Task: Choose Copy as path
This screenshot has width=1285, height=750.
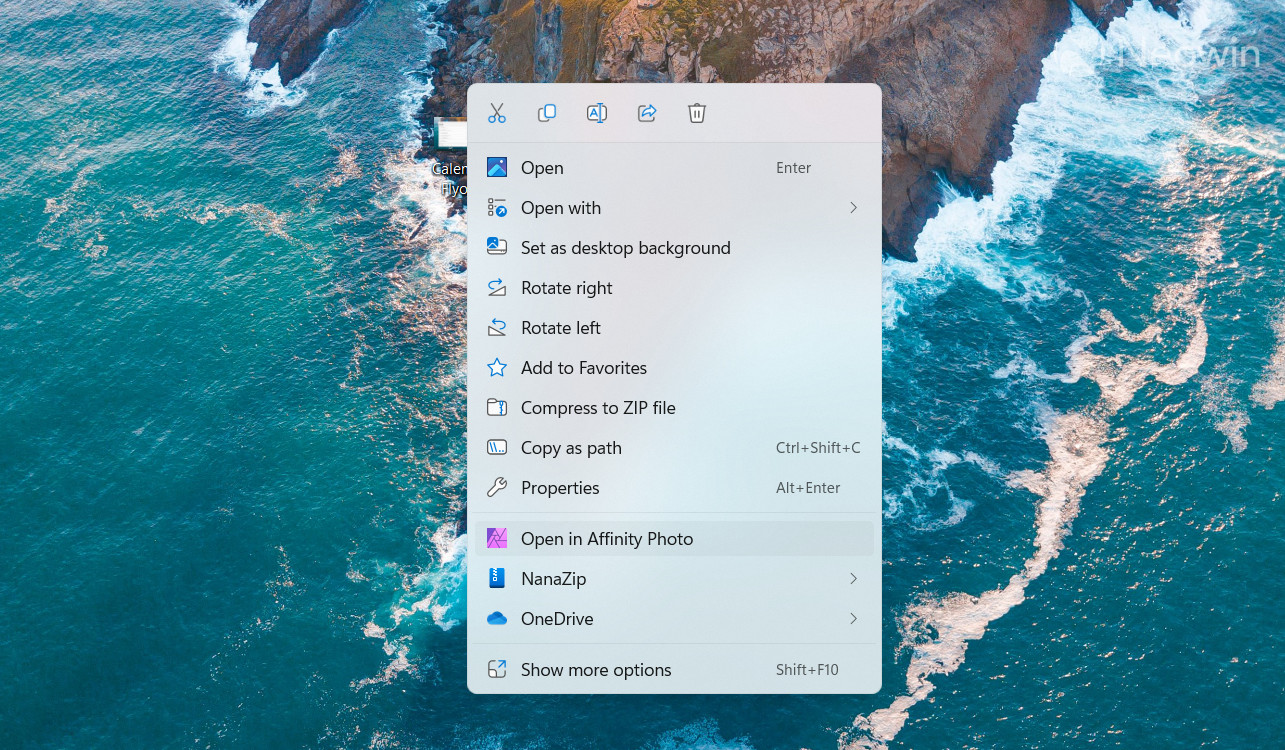Action: (x=674, y=448)
